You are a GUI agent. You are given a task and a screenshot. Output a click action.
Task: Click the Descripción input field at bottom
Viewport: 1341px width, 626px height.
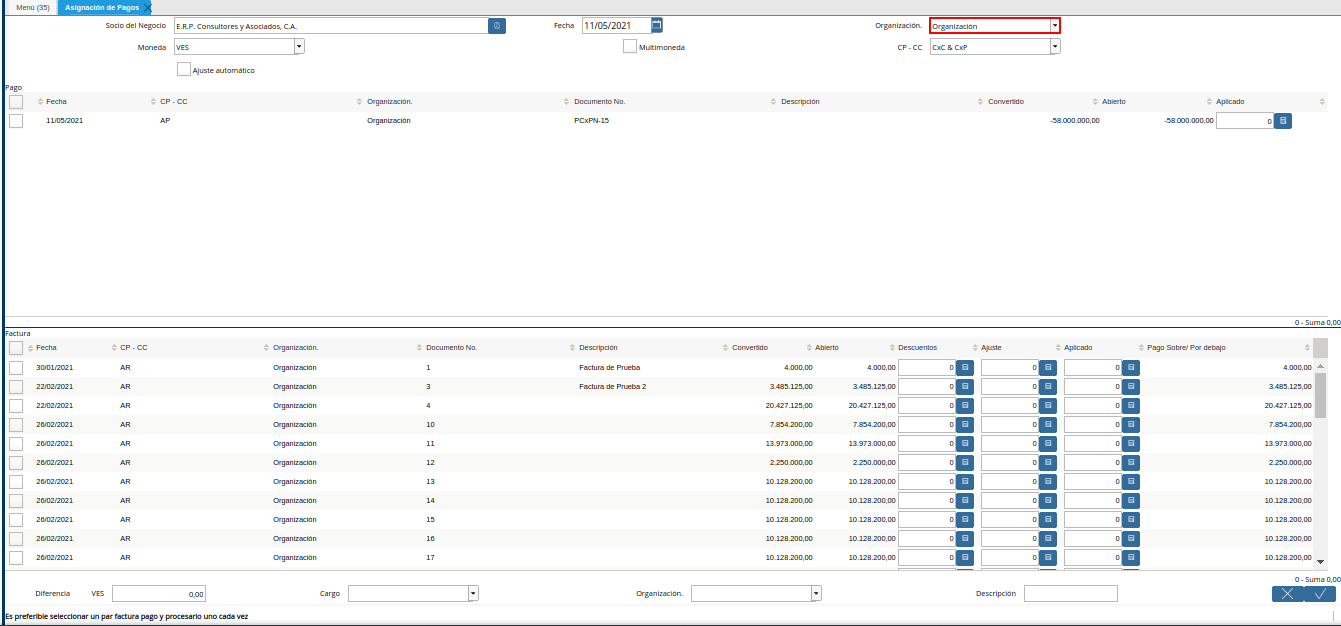(1070, 594)
